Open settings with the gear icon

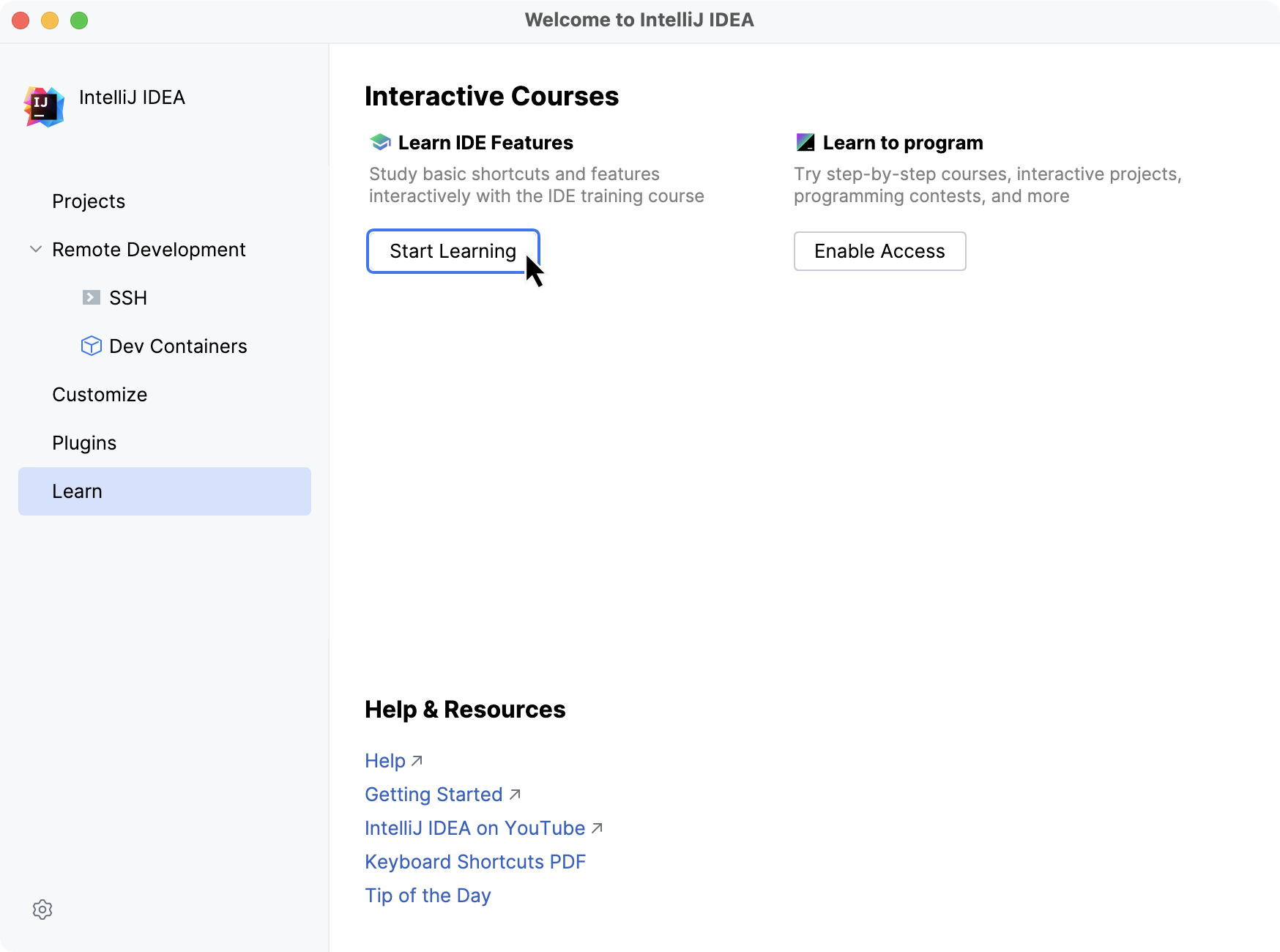(42, 910)
